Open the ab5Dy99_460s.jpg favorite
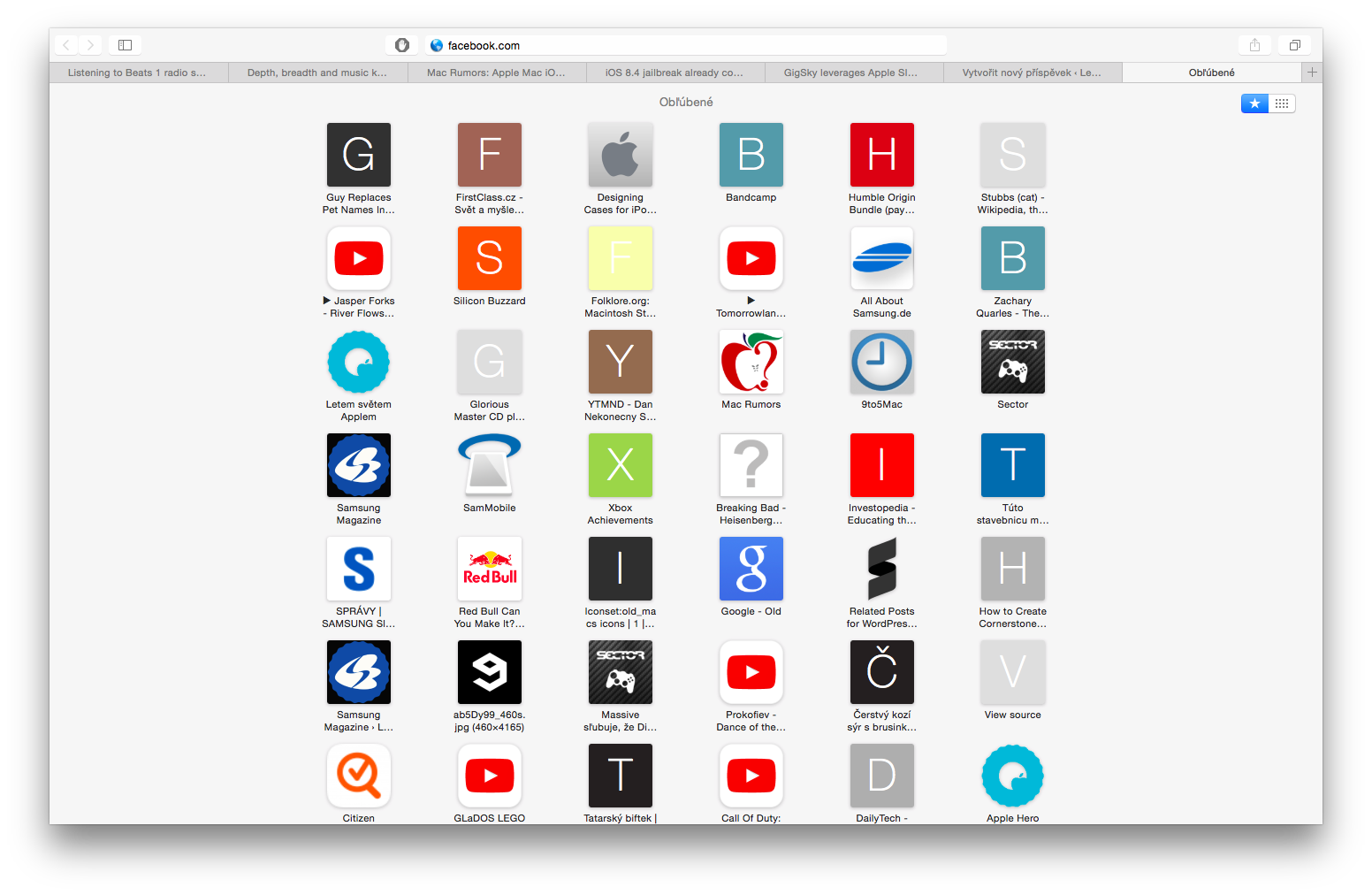The image size is (1372, 895). tap(490, 672)
